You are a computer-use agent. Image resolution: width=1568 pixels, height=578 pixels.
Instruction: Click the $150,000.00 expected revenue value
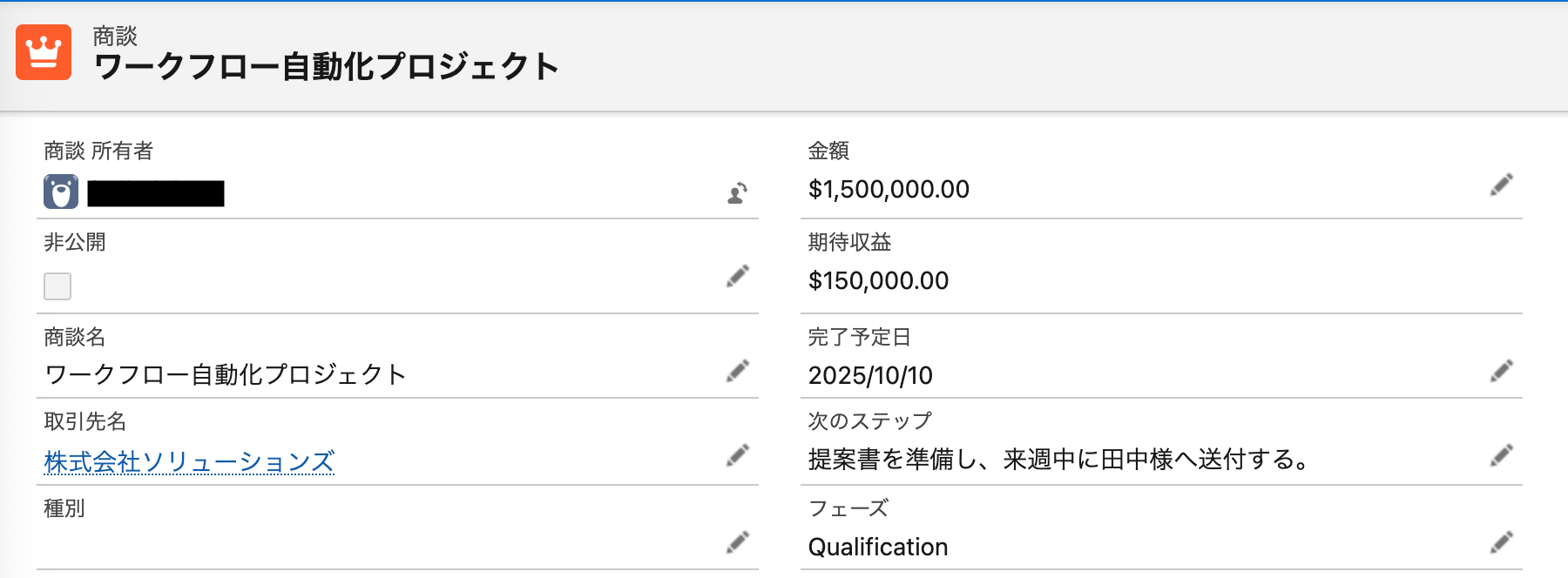(878, 280)
